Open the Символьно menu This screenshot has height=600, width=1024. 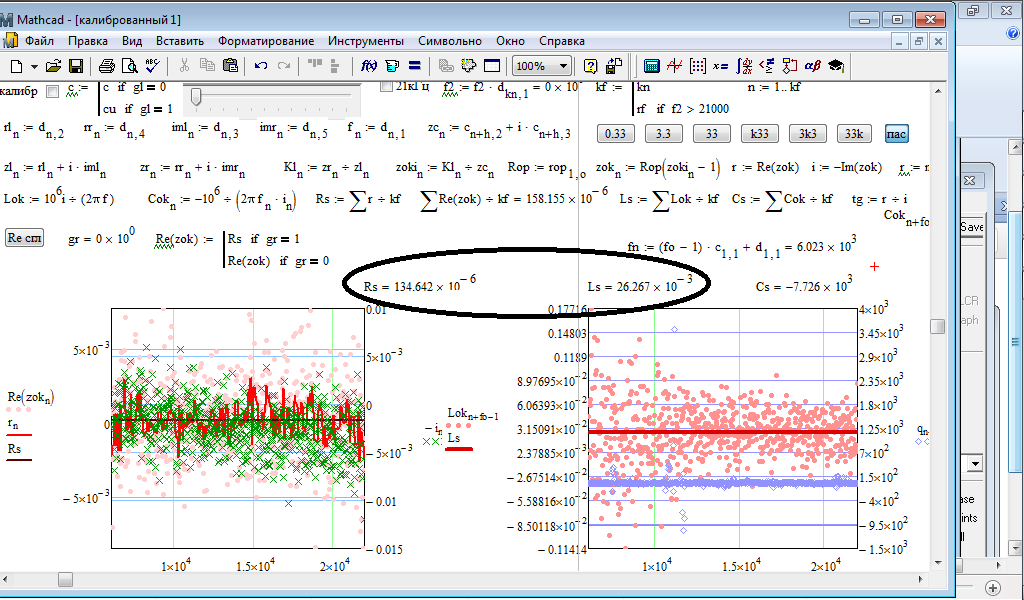click(450, 40)
